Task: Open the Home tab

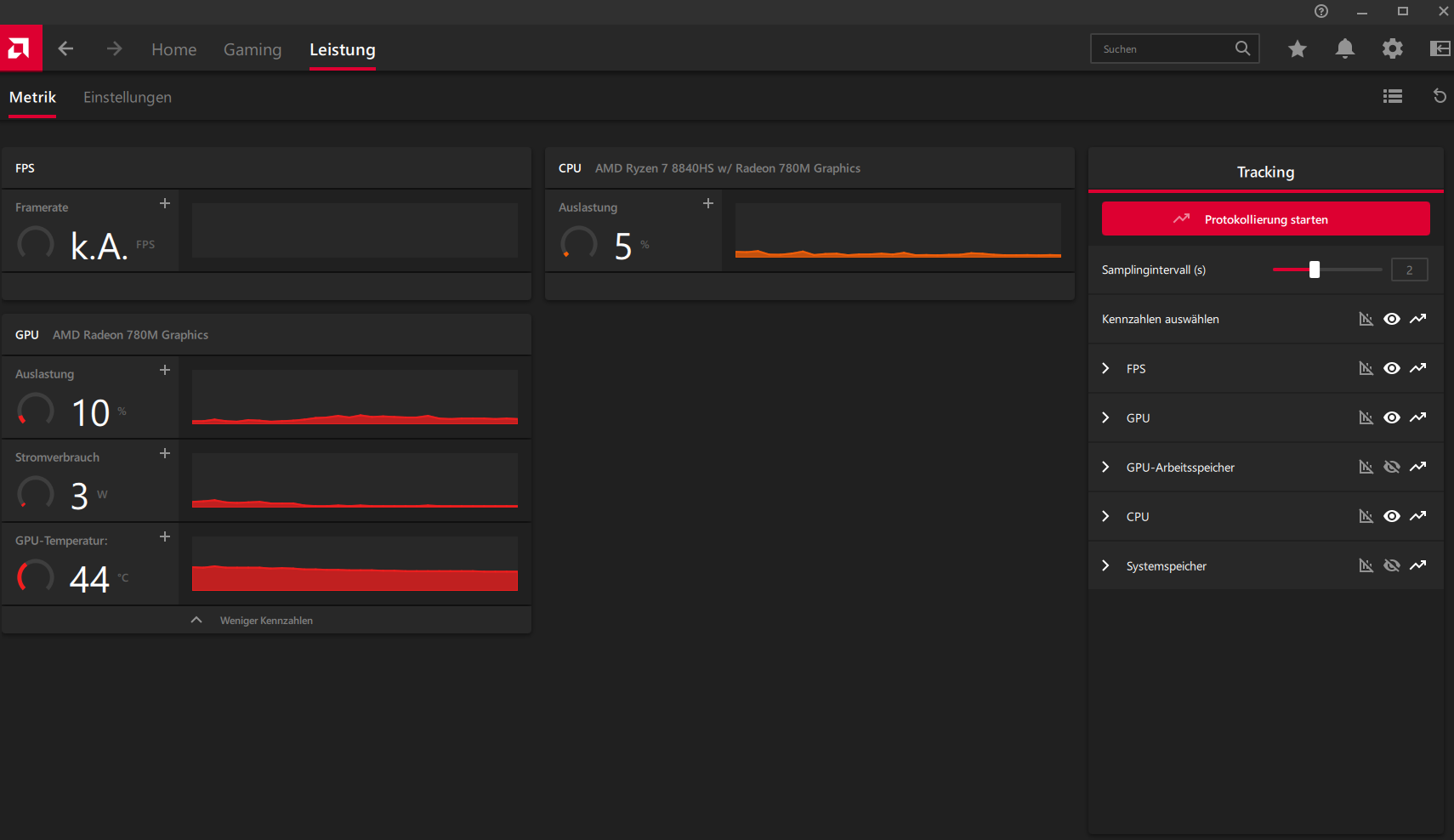Action: [x=174, y=49]
